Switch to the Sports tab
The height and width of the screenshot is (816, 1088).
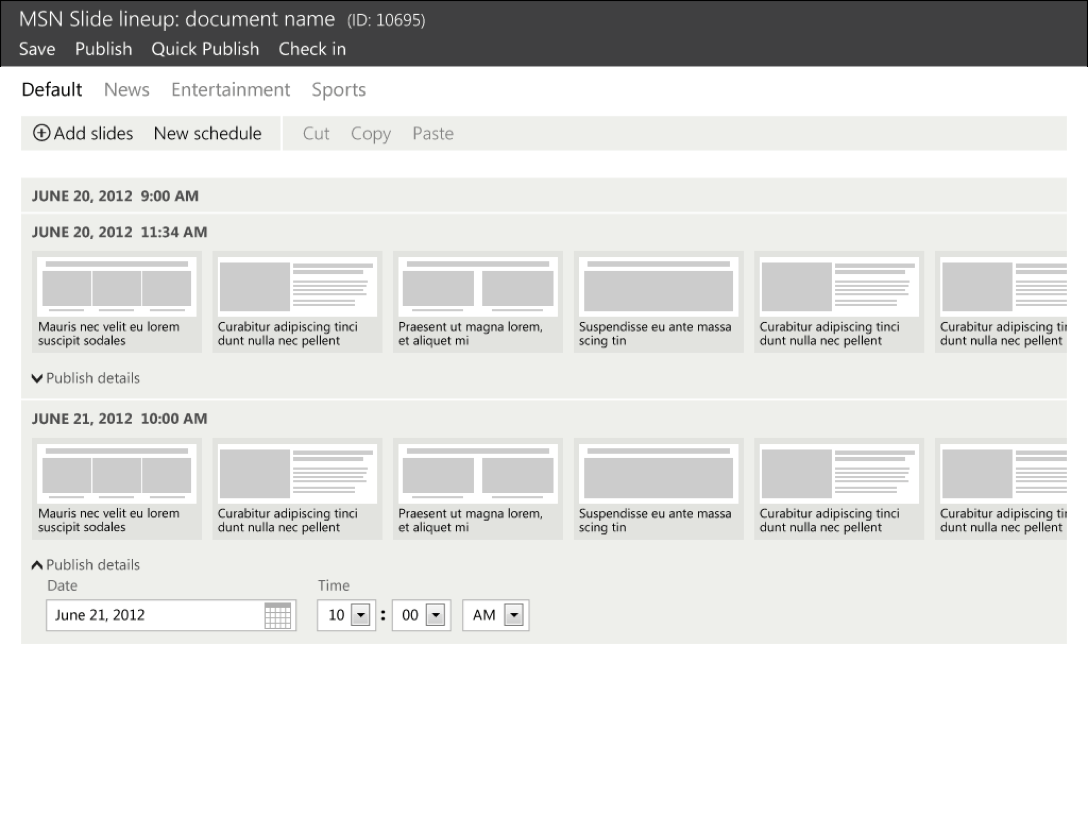[339, 90]
